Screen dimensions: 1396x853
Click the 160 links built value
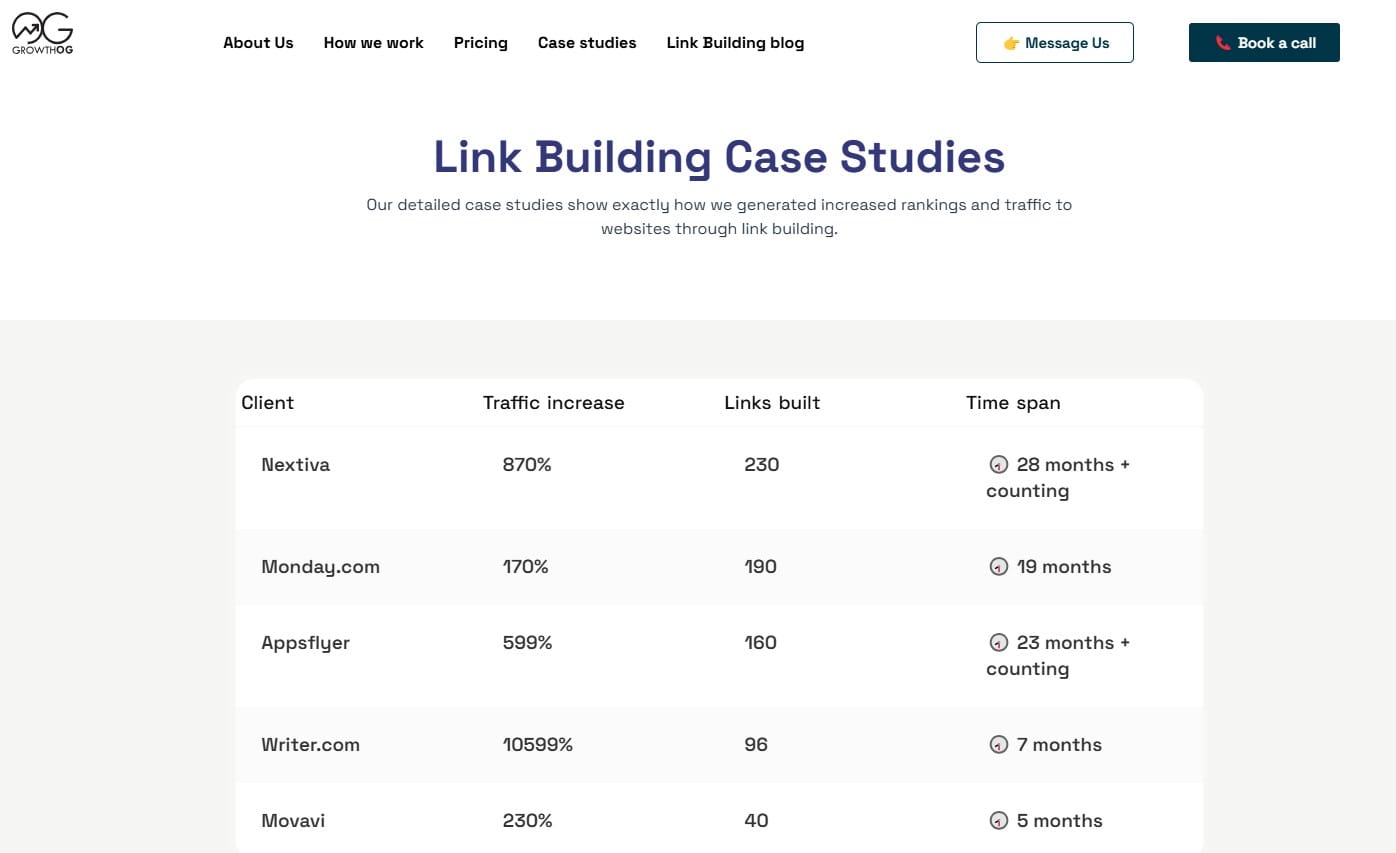760,643
